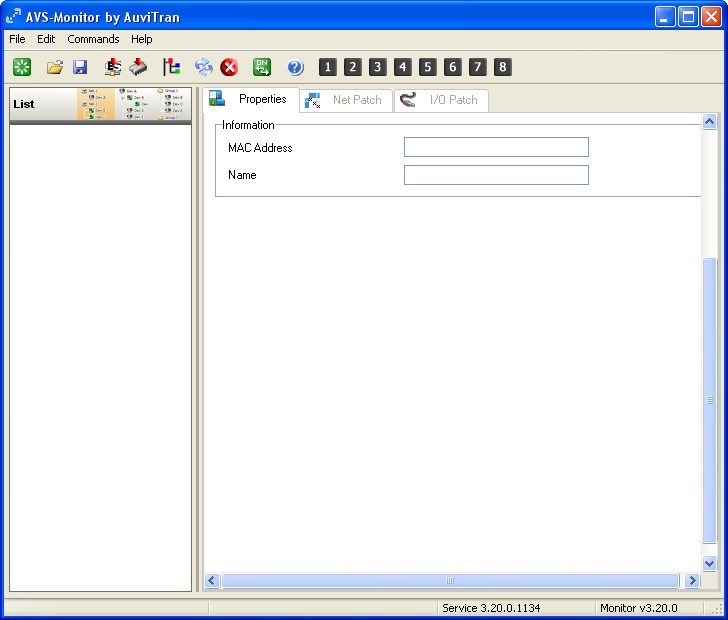Click into the Name input field
This screenshot has height=620, width=728.
(x=496, y=175)
